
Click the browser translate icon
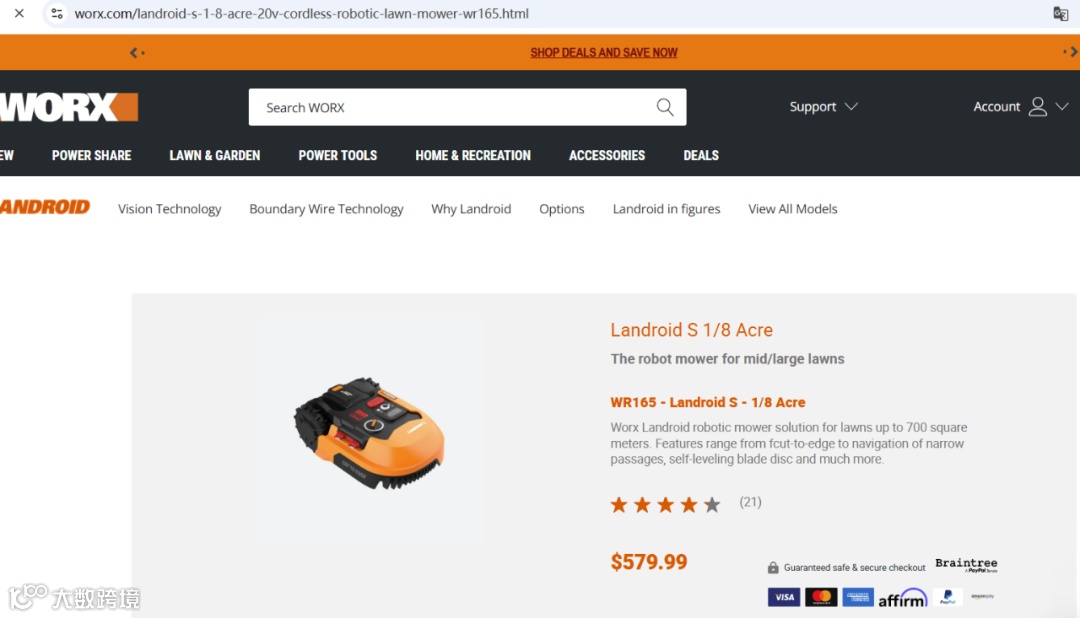click(x=1061, y=14)
